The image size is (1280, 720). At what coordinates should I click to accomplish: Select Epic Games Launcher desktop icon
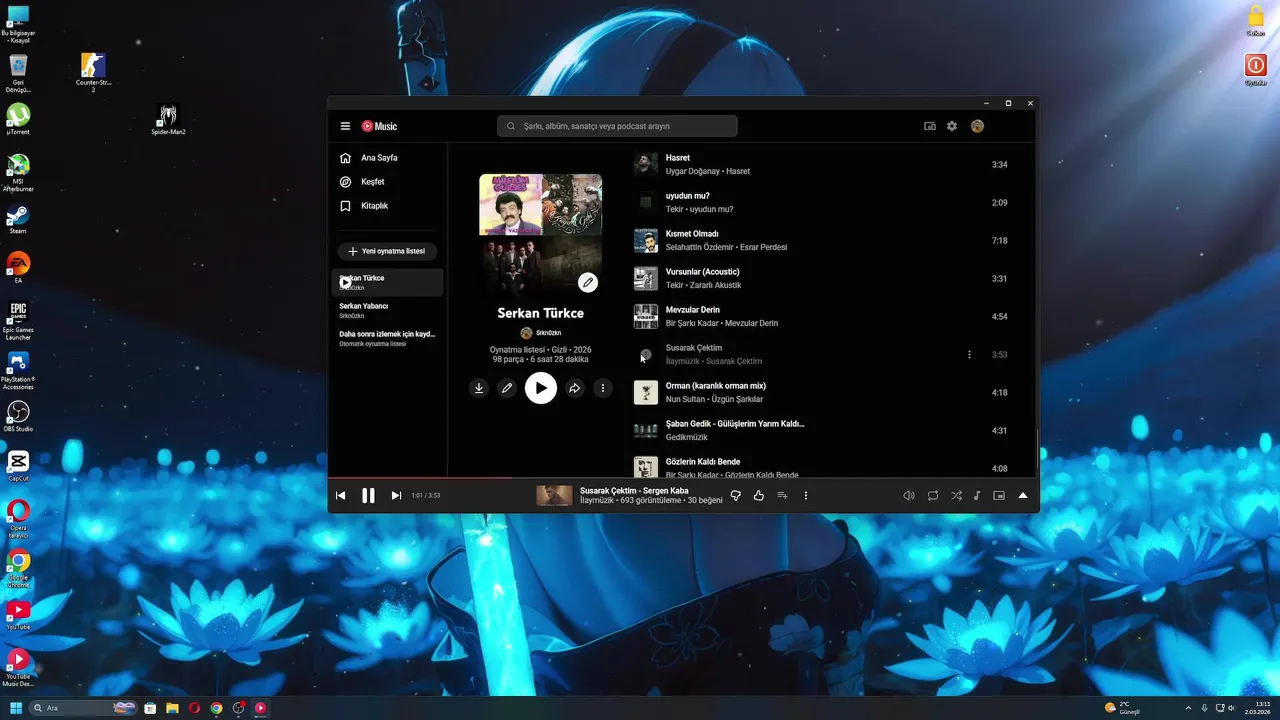coord(18,321)
